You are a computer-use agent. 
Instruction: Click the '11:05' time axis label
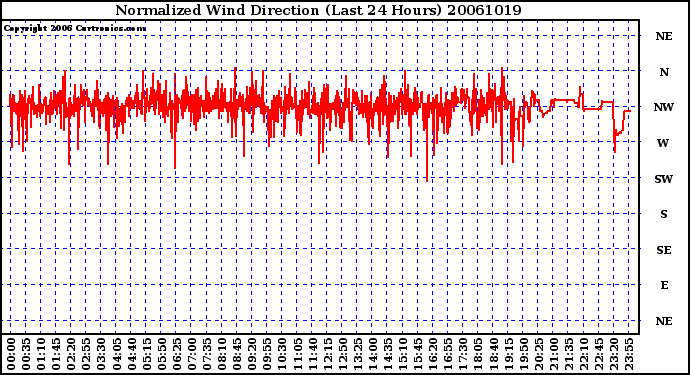coord(297,354)
